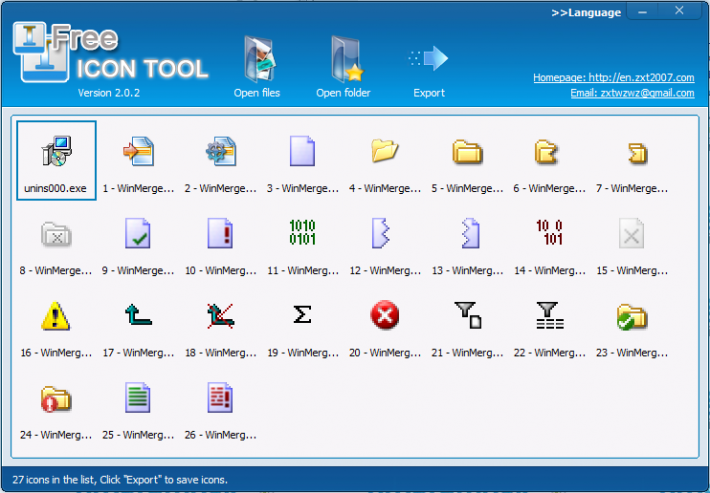Open the >>Language menu
This screenshot has height=493, width=710.
tap(586, 13)
